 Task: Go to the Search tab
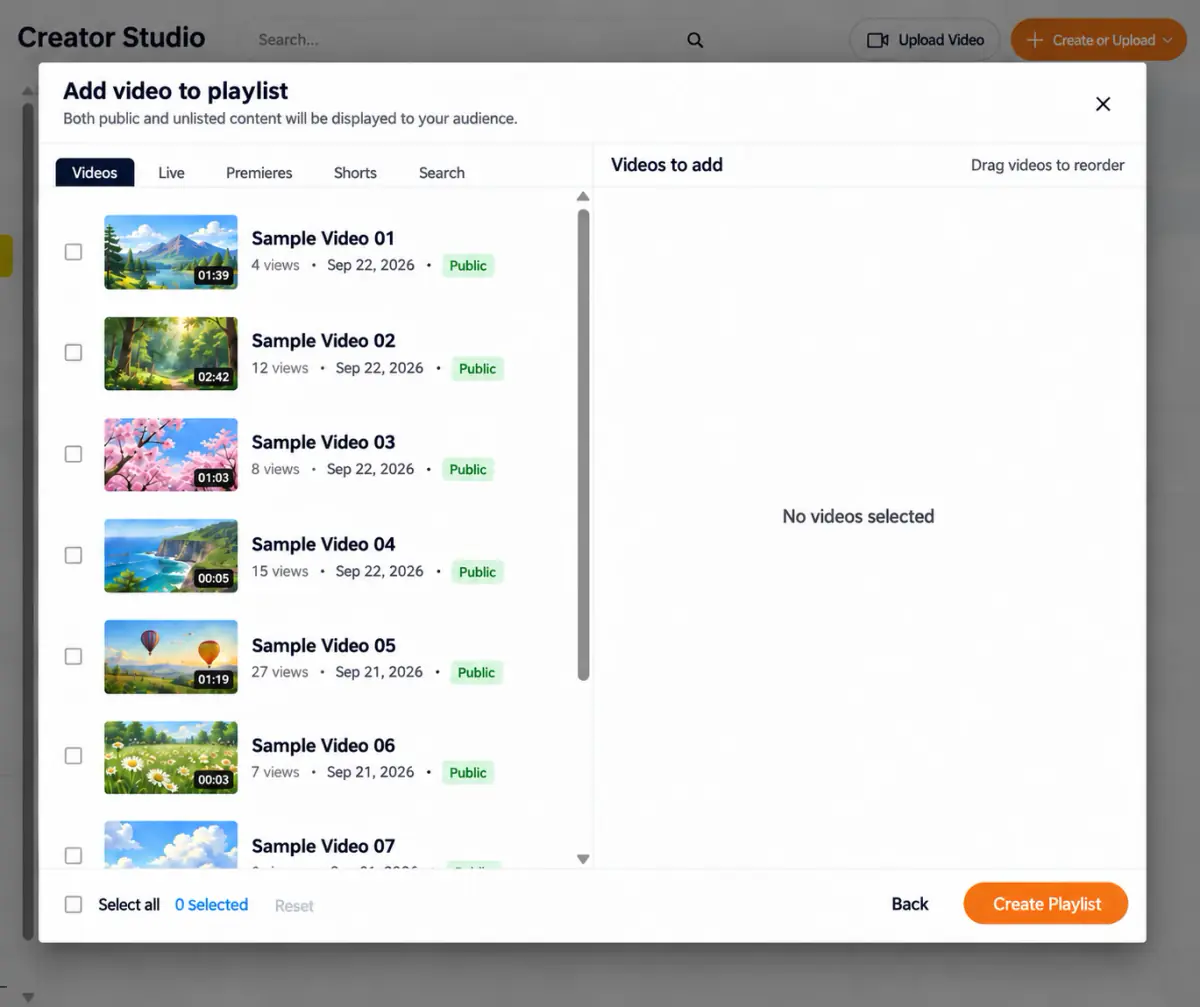tap(441, 172)
